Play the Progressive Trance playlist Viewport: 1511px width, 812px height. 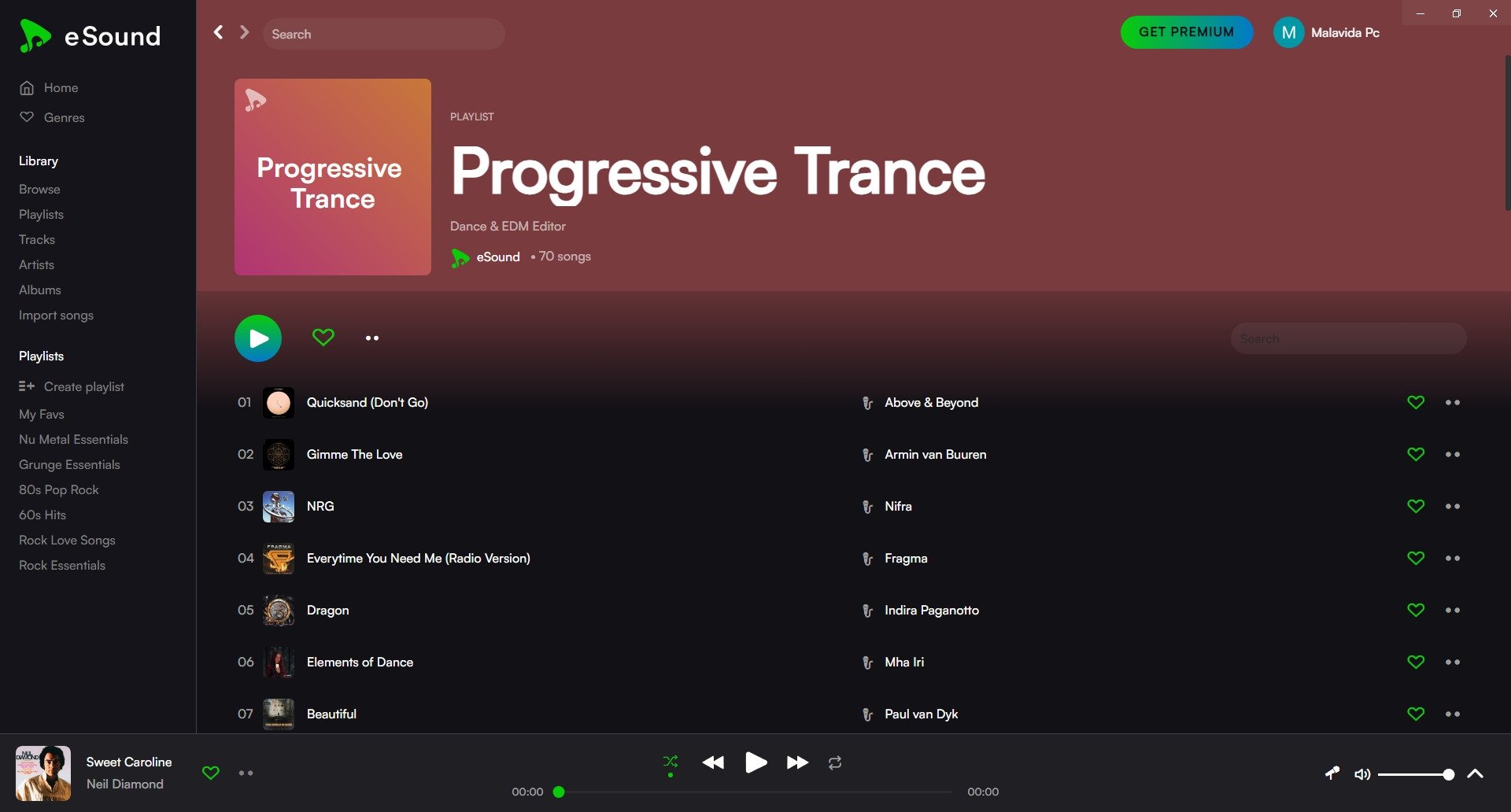(258, 338)
